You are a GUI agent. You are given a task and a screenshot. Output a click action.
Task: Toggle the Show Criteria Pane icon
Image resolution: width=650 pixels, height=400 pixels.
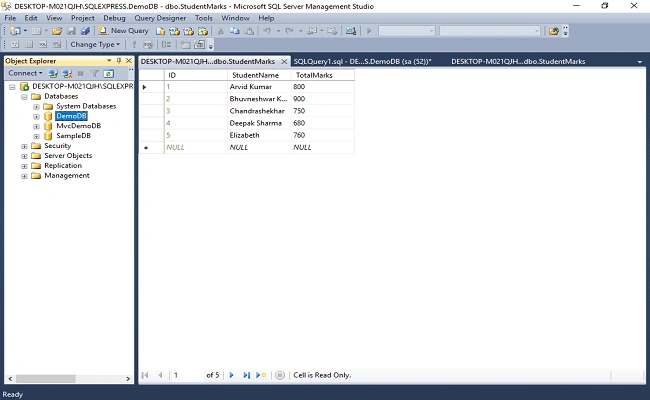(29, 44)
